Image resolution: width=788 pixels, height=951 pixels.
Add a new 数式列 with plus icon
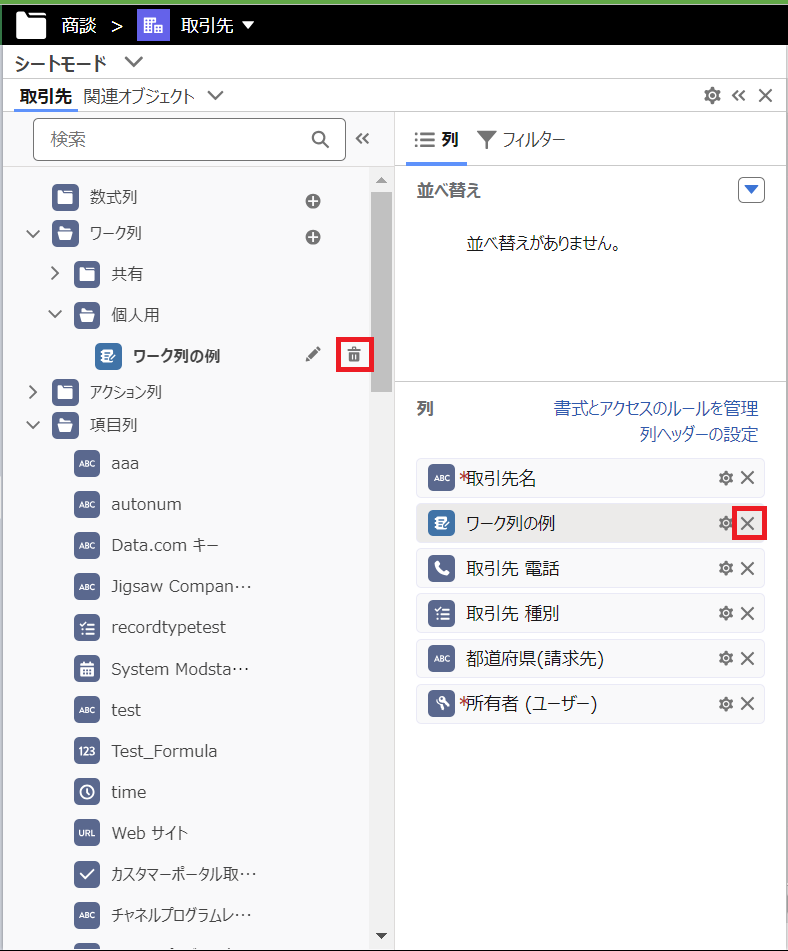pyautogui.click(x=313, y=201)
